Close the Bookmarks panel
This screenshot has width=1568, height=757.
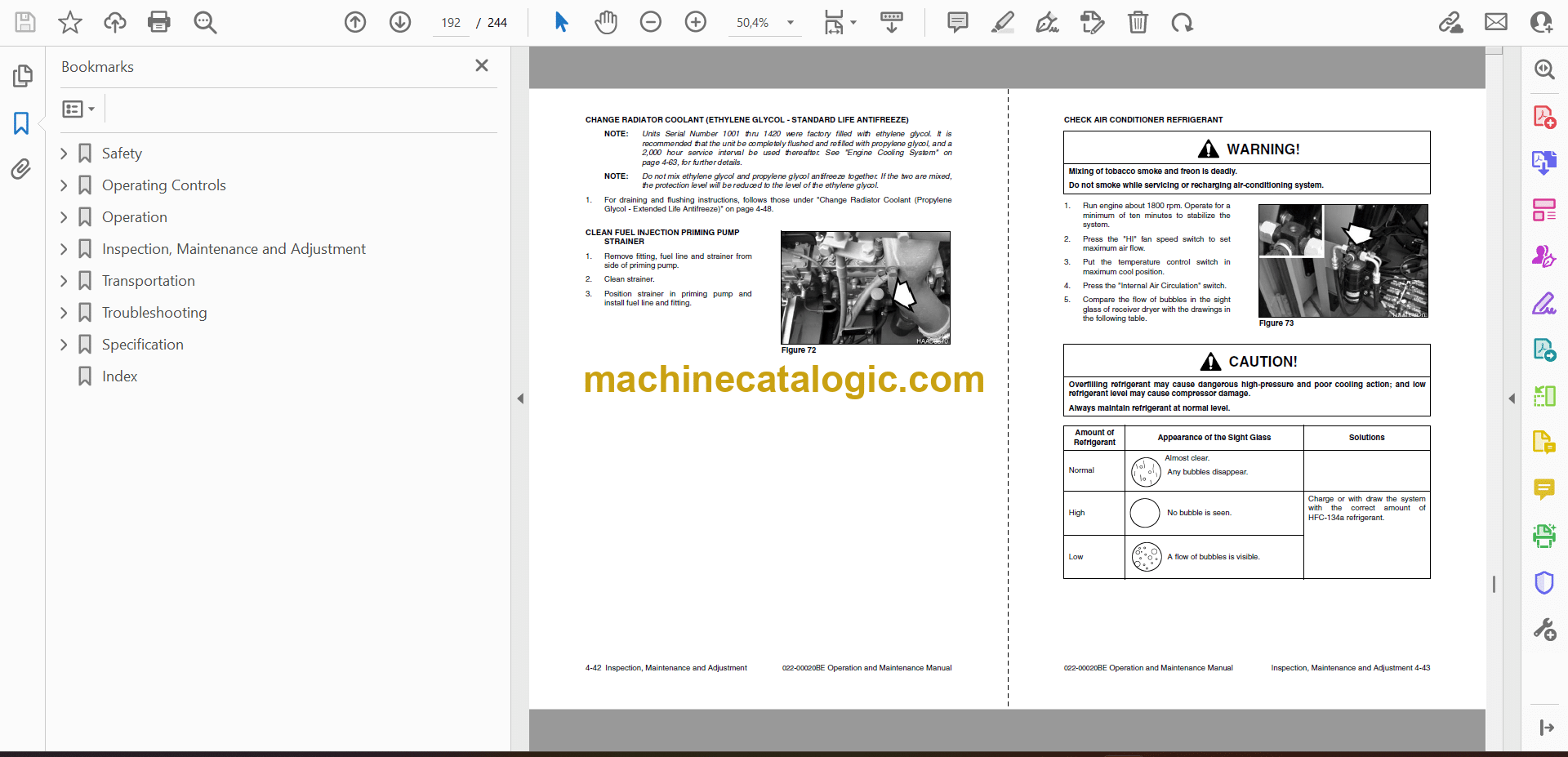click(x=482, y=65)
